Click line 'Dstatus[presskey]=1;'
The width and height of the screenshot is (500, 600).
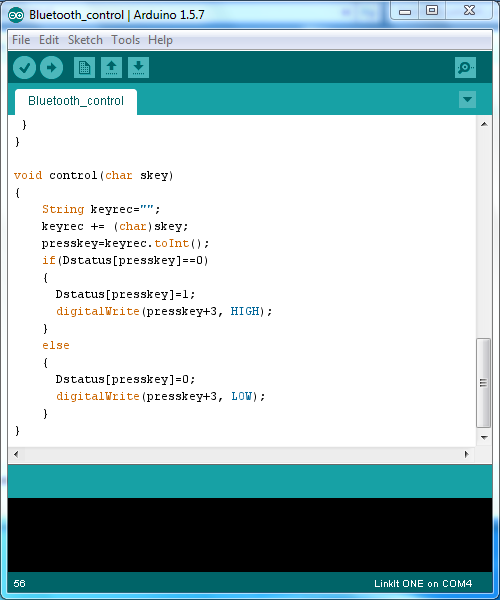(x=125, y=294)
